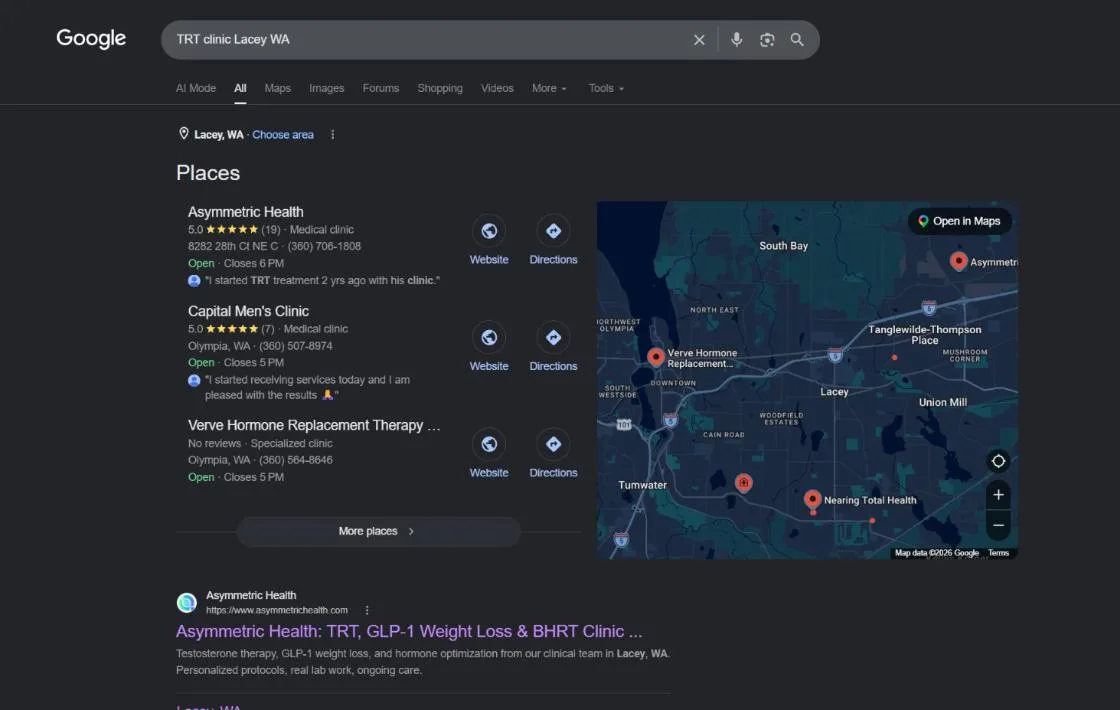Screen dimensions: 1120x710
Task: Open Capital Men's Clinic place listing
Action: (249, 311)
